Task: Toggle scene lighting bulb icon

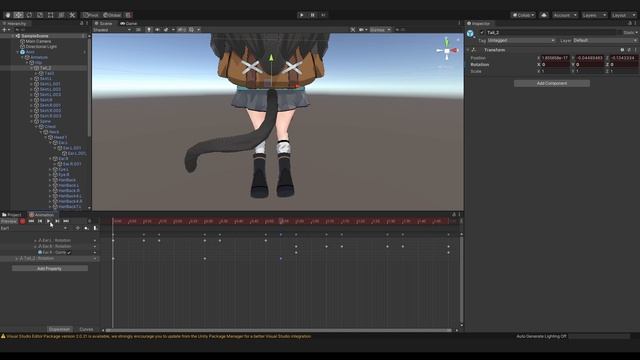Action: click(149, 30)
